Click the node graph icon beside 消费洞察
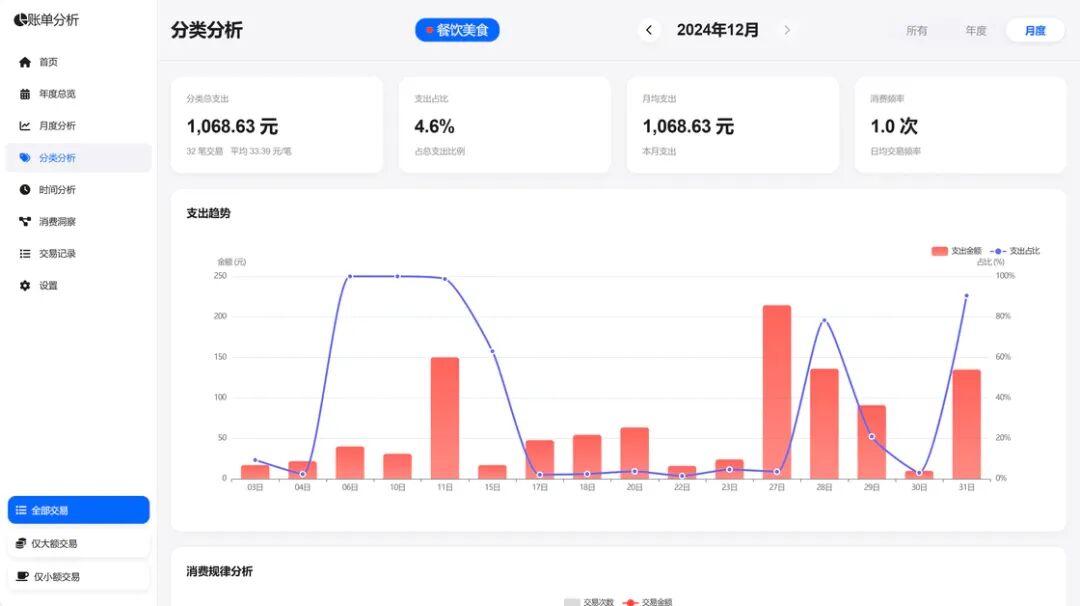Viewport: 1080px width, 606px height. pos(25,221)
